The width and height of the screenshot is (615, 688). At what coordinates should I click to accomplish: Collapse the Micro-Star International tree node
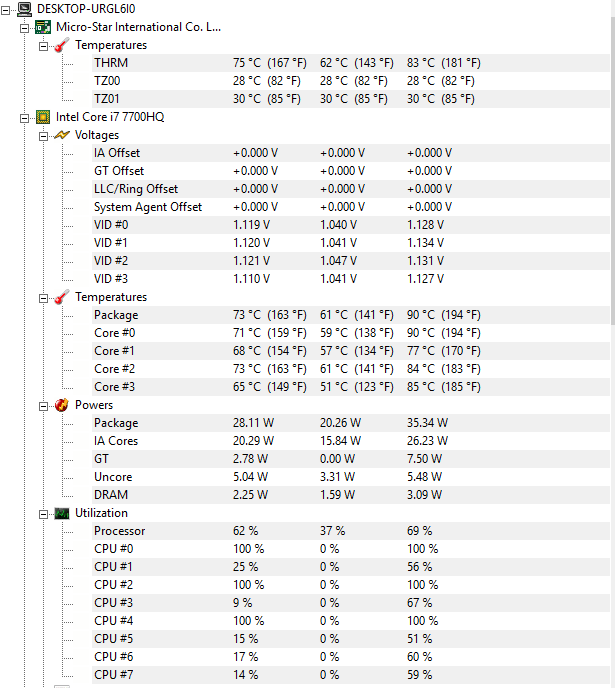tap(26, 27)
